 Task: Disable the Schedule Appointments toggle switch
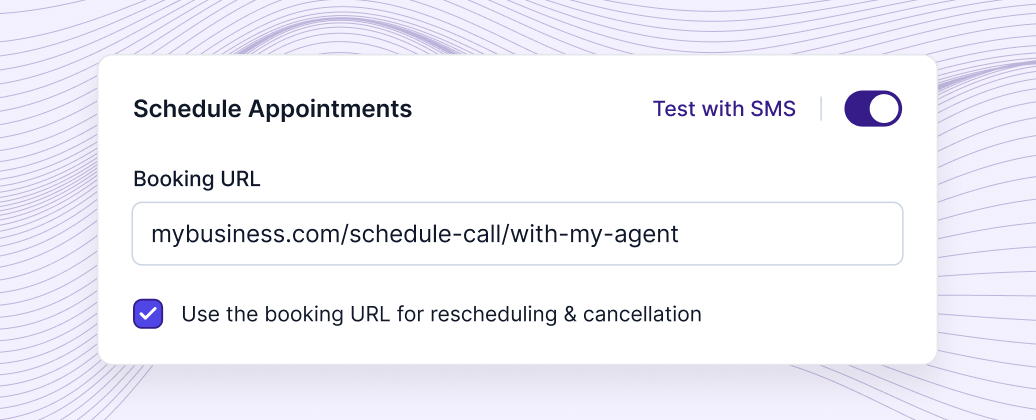pyautogui.click(x=873, y=109)
